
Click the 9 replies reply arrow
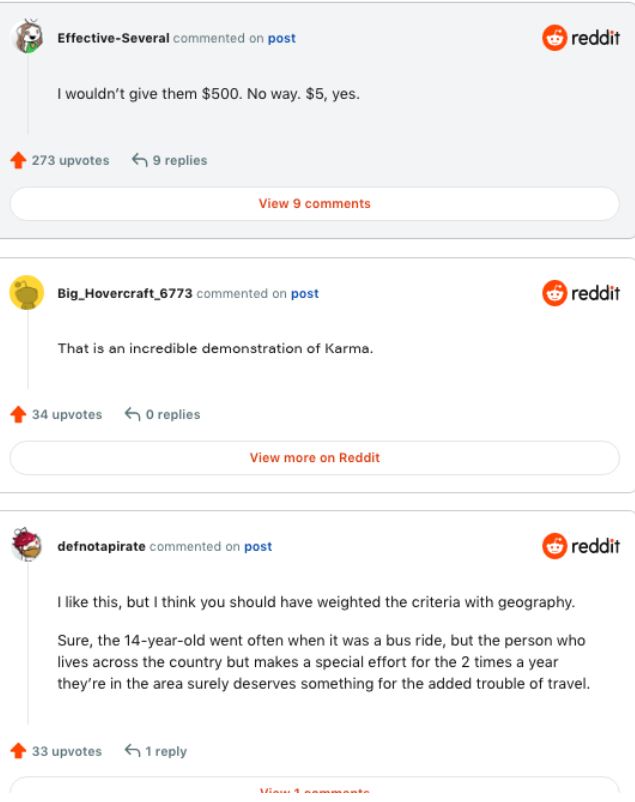pos(140,160)
